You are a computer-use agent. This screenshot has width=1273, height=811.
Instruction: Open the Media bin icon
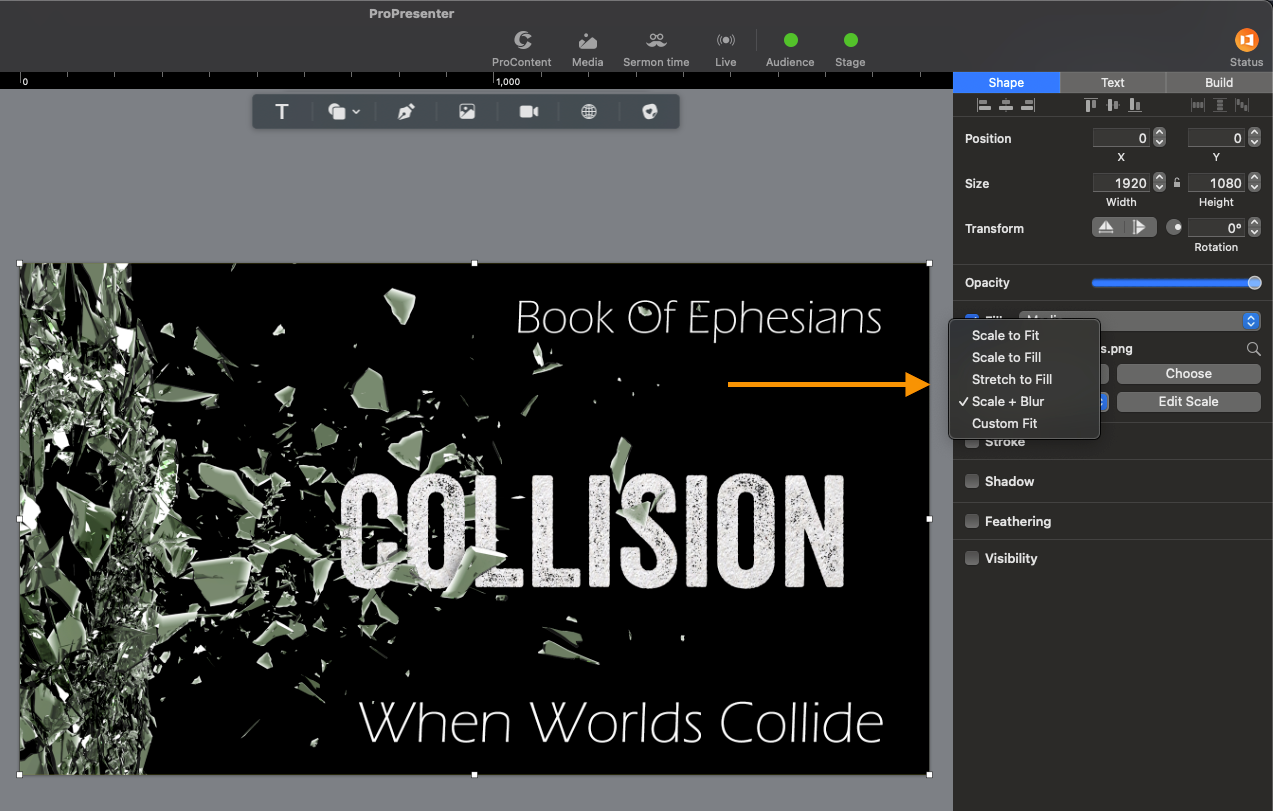coord(588,49)
